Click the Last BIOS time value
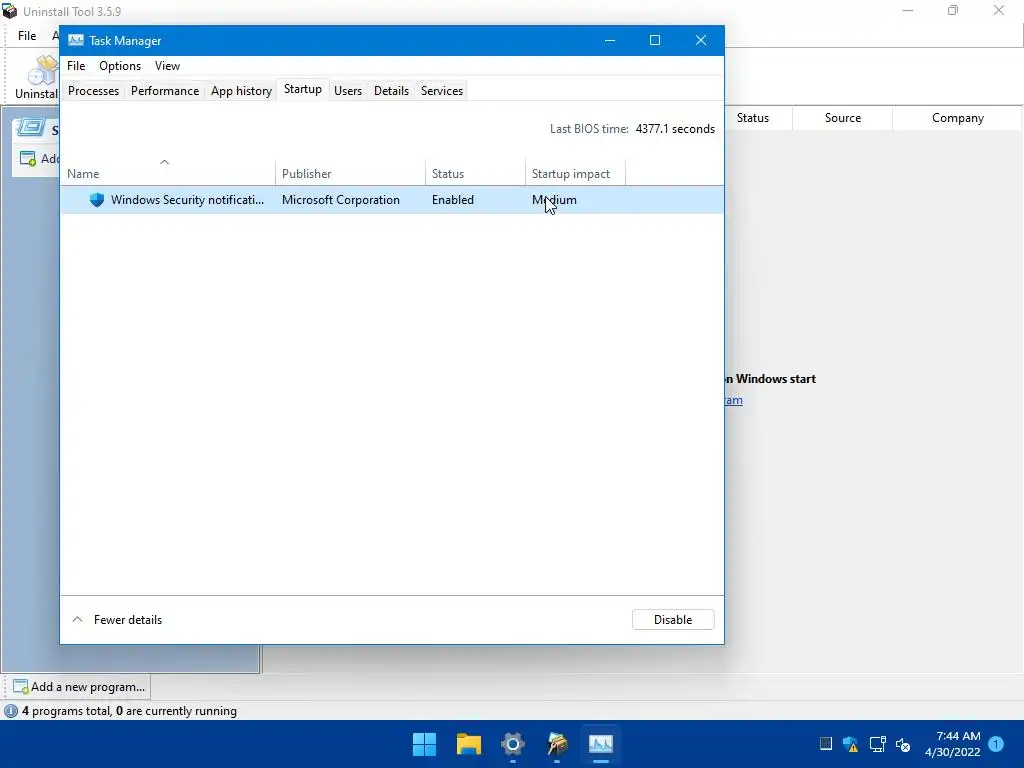Screen dimensions: 1024x768 pyautogui.click(x=675, y=129)
